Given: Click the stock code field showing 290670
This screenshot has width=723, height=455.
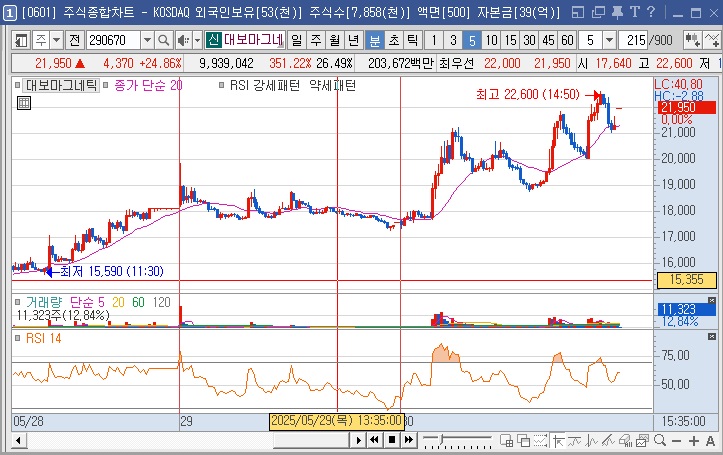Looking at the screenshot, I should [x=113, y=41].
